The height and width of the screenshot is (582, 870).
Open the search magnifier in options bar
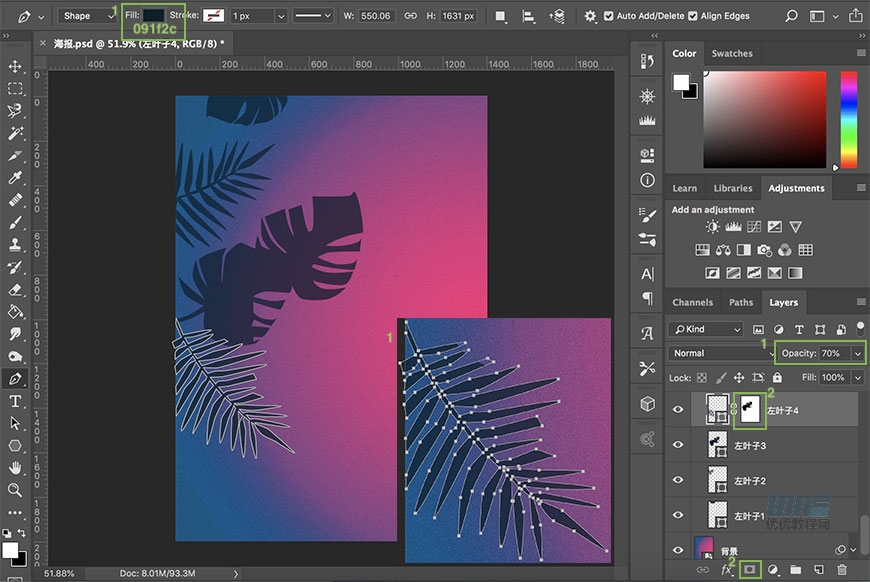791,16
